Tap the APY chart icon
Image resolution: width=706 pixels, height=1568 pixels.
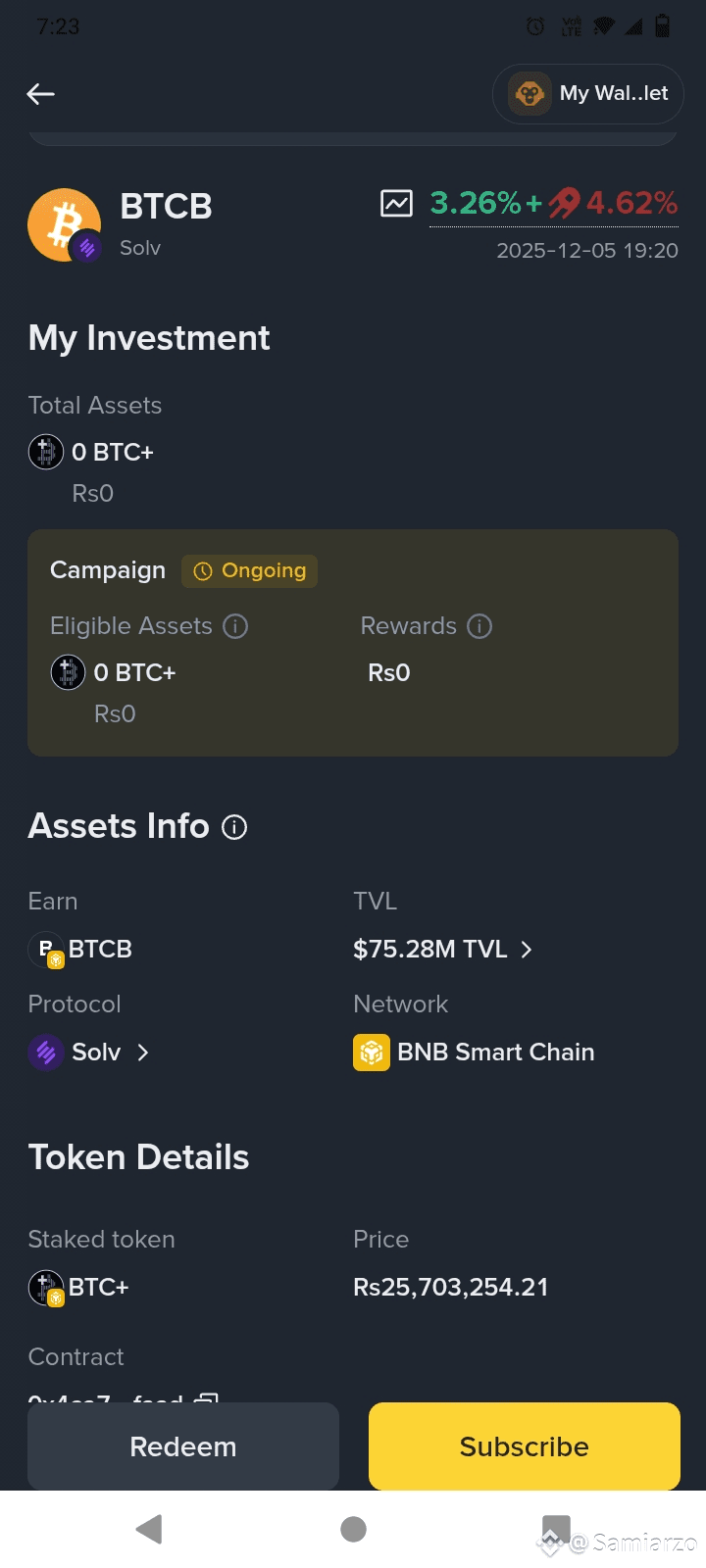pyautogui.click(x=396, y=203)
